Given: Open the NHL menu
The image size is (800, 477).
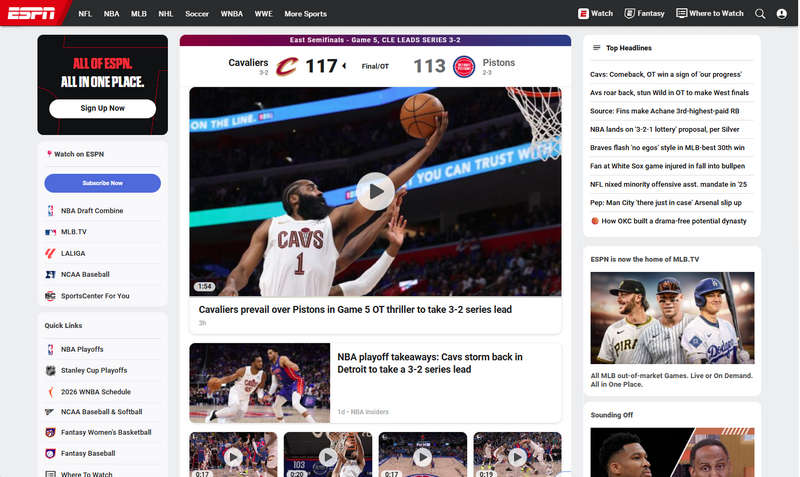Looking at the screenshot, I should click(x=166, y=14).
